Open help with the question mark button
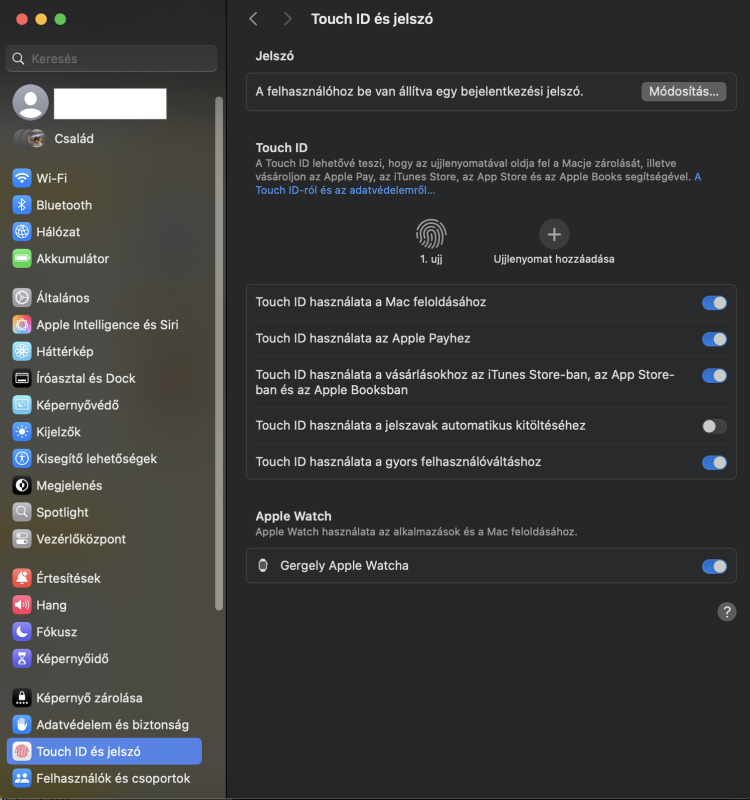750x800 pixels. [727, 612]
